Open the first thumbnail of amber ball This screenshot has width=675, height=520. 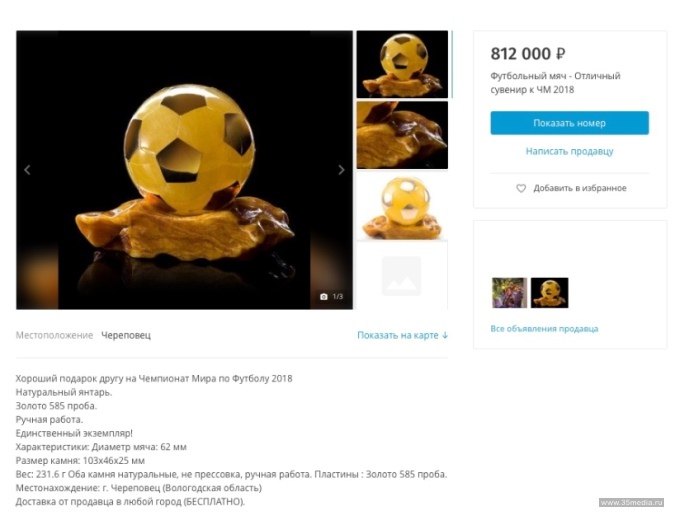[402, 64]
